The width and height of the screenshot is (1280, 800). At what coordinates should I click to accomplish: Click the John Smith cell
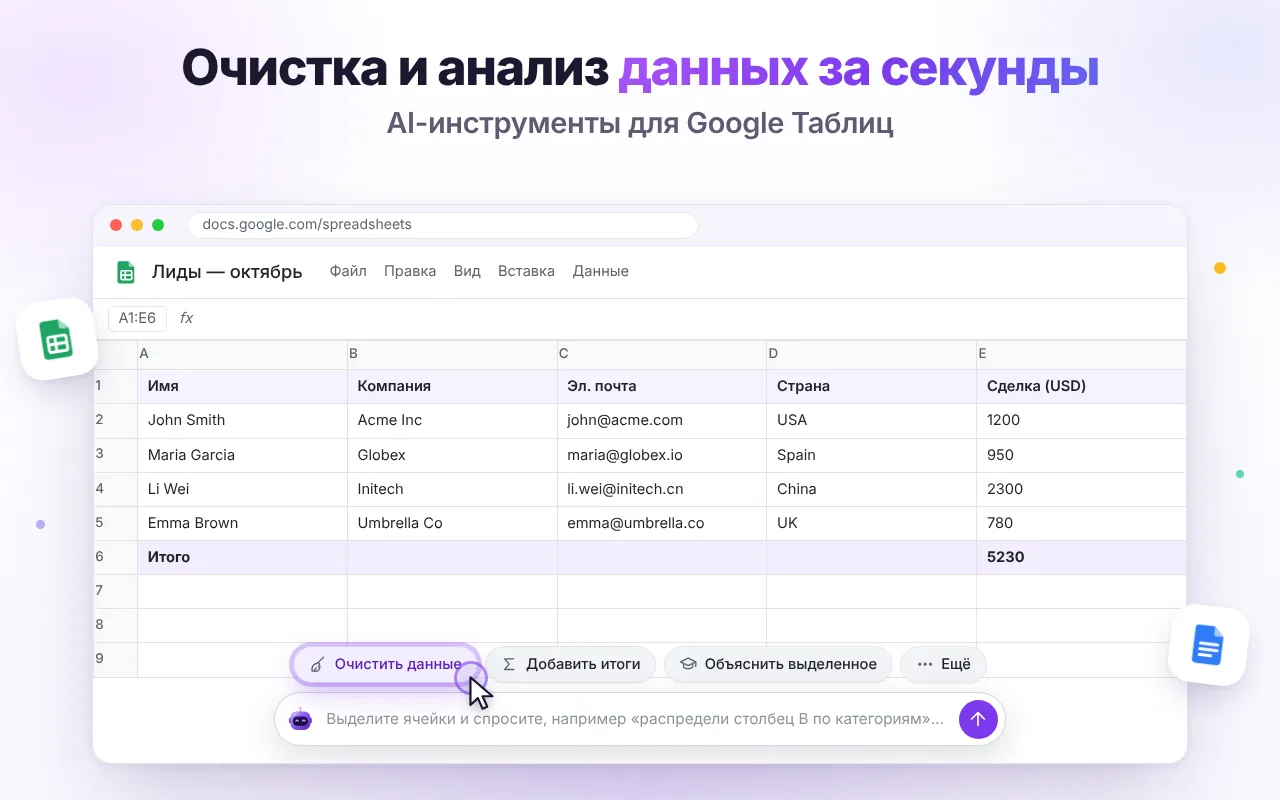pyautogui.click(x=242, y=420)
